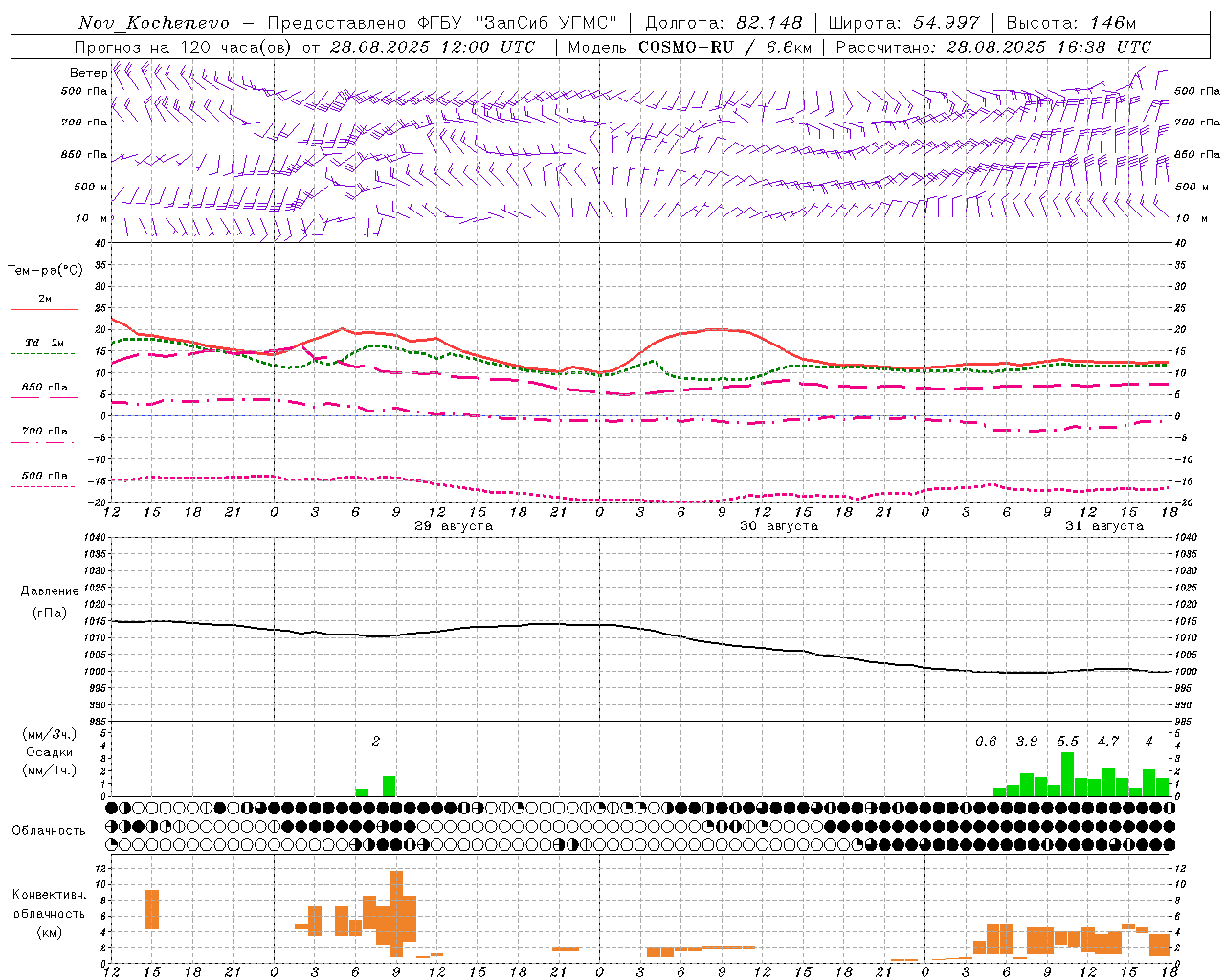
Task: Click the Модель COSMO-RU / 6.6км text
Action: (x=689, y=47)
